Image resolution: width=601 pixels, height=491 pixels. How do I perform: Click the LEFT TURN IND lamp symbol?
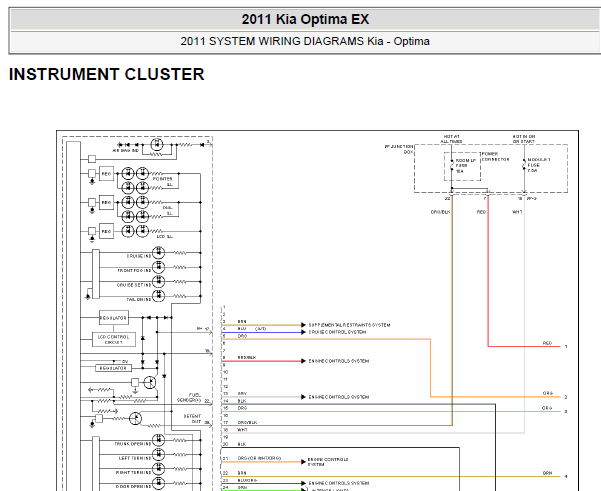point(158,455)
